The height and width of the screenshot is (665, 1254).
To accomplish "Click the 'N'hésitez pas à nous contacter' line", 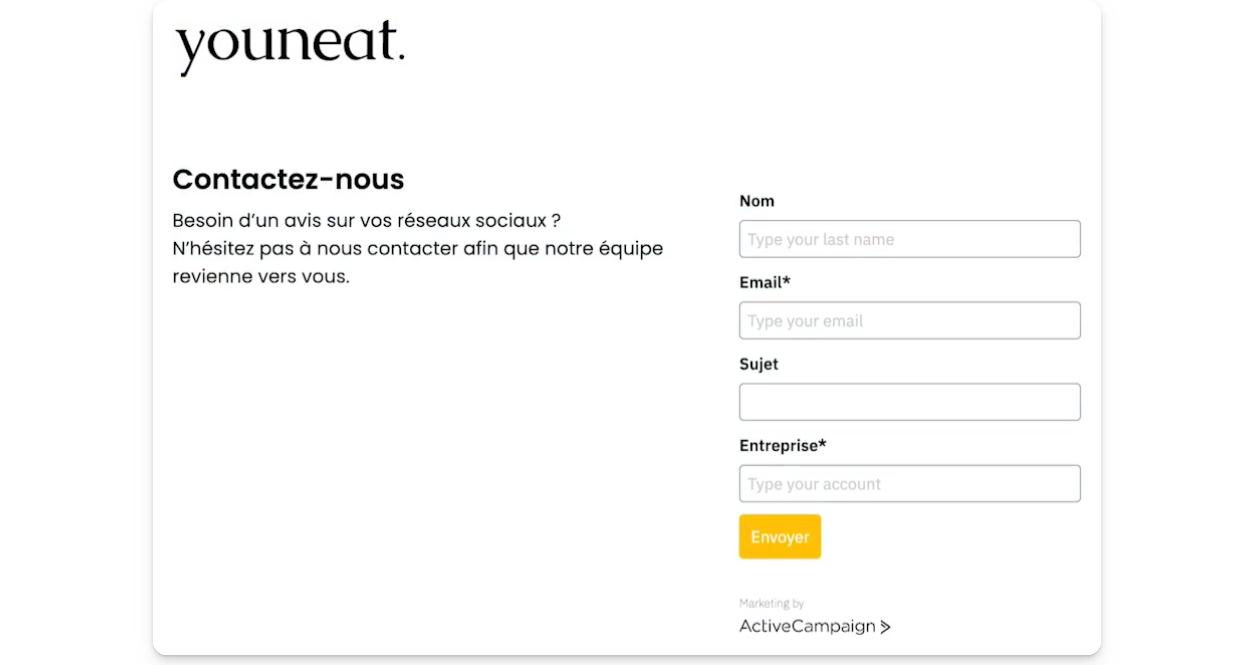I will click(417, 248).
